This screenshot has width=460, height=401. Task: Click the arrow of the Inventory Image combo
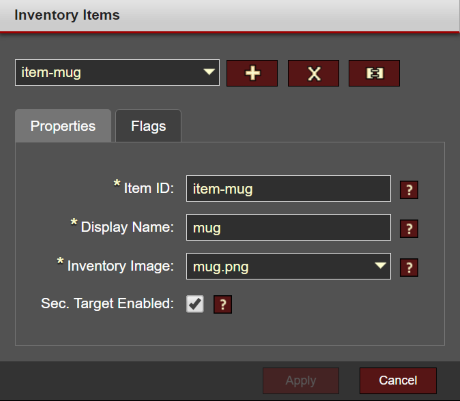[x=380, y=266]
